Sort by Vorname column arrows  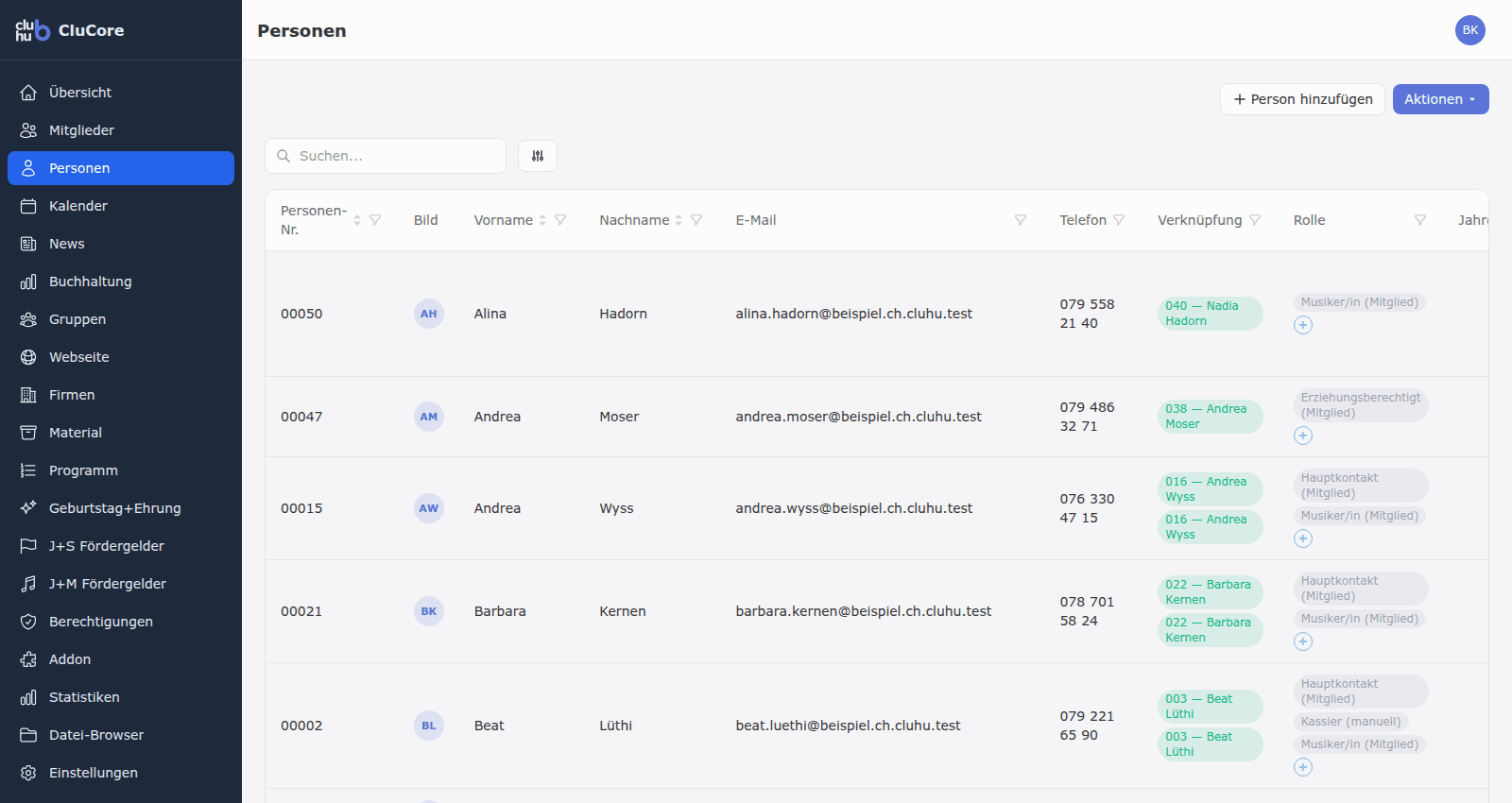pyautogui.click(x=542, y=220)
